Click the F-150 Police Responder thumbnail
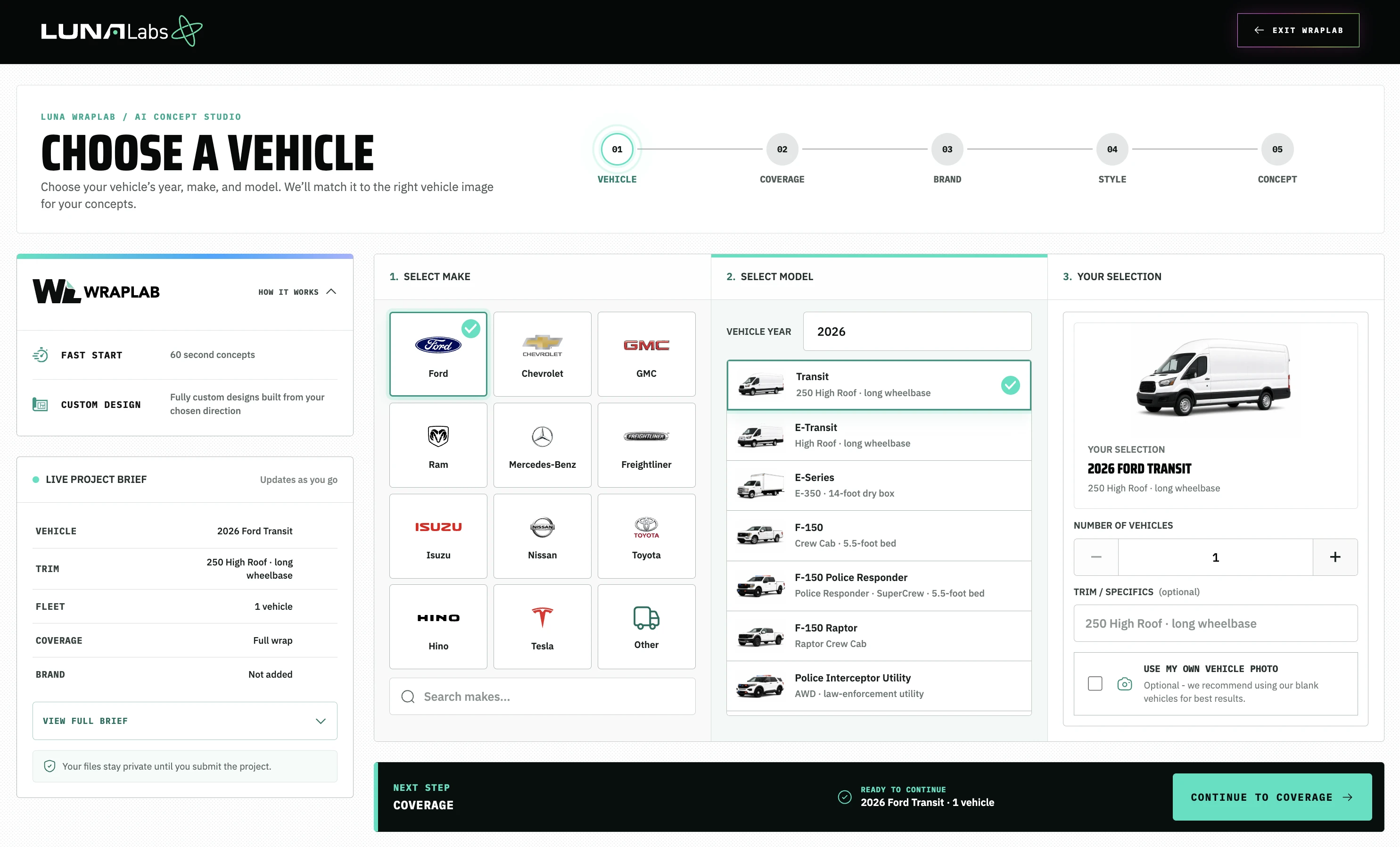The image size is (1400, 847). [x=760, y=586]
